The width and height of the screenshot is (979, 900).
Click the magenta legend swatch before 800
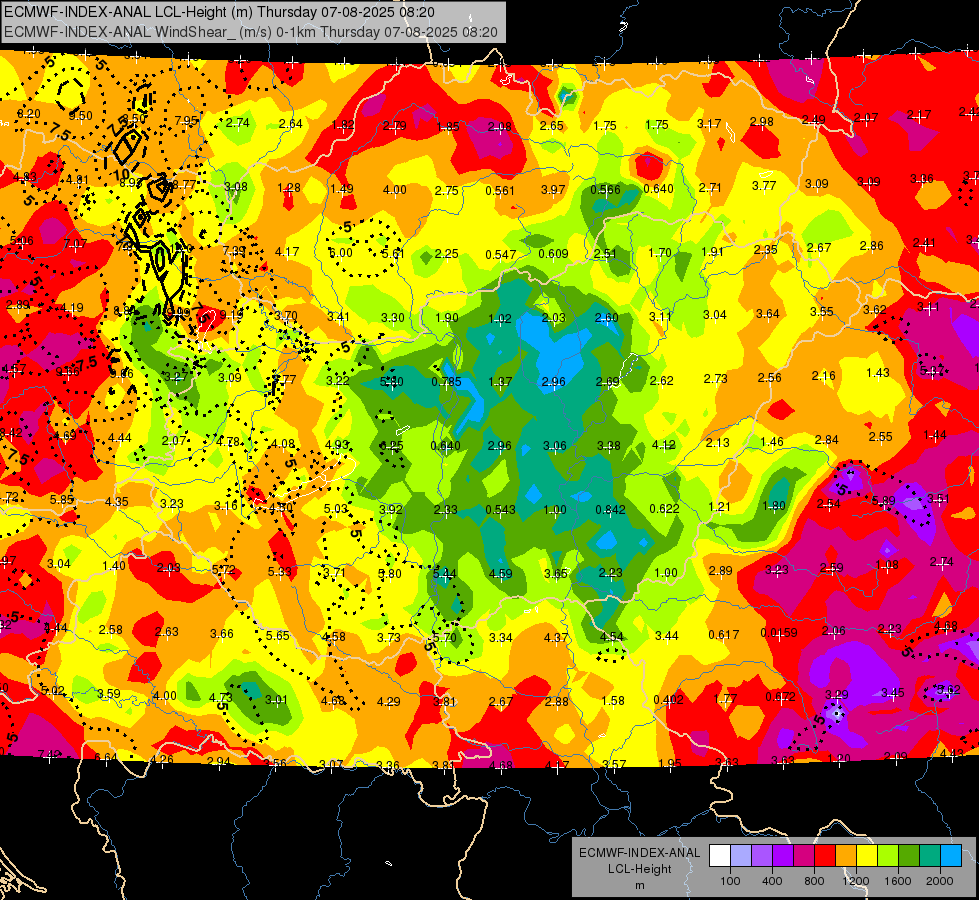[804, 856]
